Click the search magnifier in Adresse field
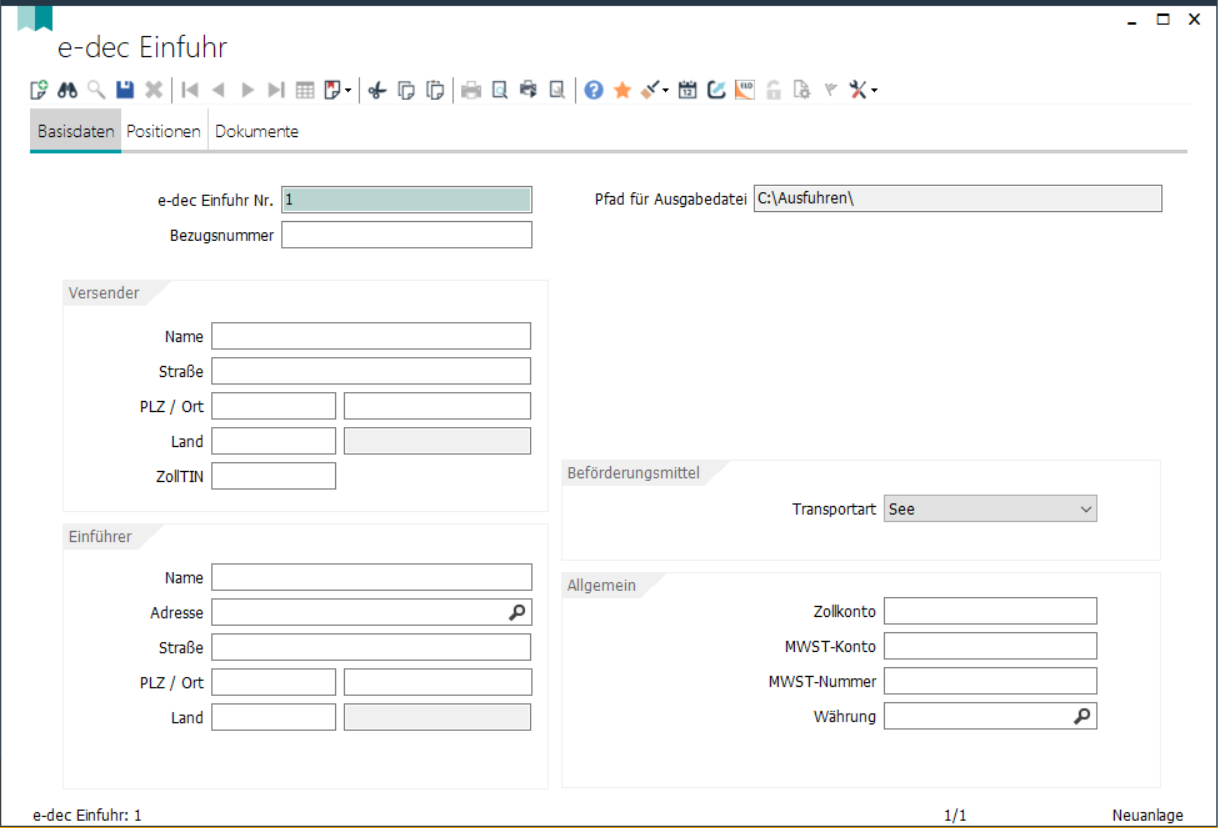 pyautogui.click(x=517, y=612)
